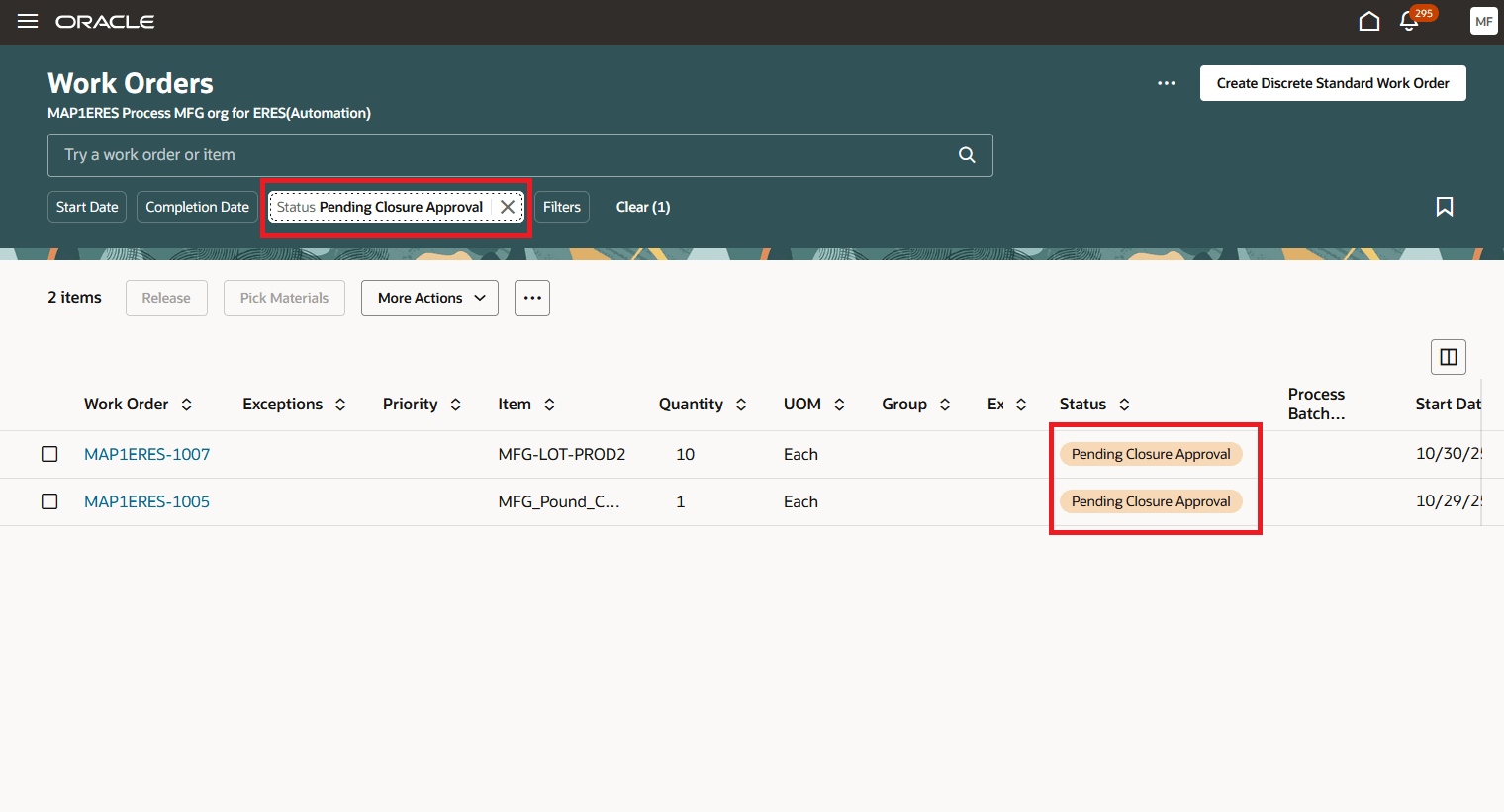1504x812 pixels.
Task: Open work order MAP1ERES-1005 link
Action: pos(147,501)
